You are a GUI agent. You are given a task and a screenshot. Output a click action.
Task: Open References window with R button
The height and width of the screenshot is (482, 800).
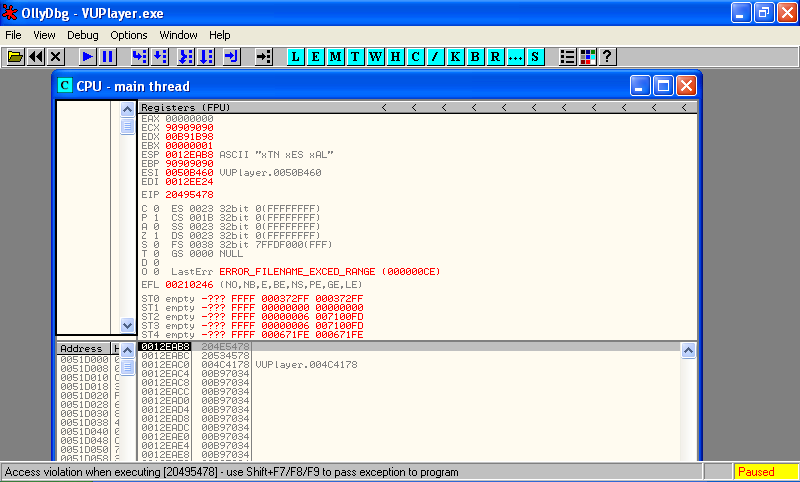(495, 57)
